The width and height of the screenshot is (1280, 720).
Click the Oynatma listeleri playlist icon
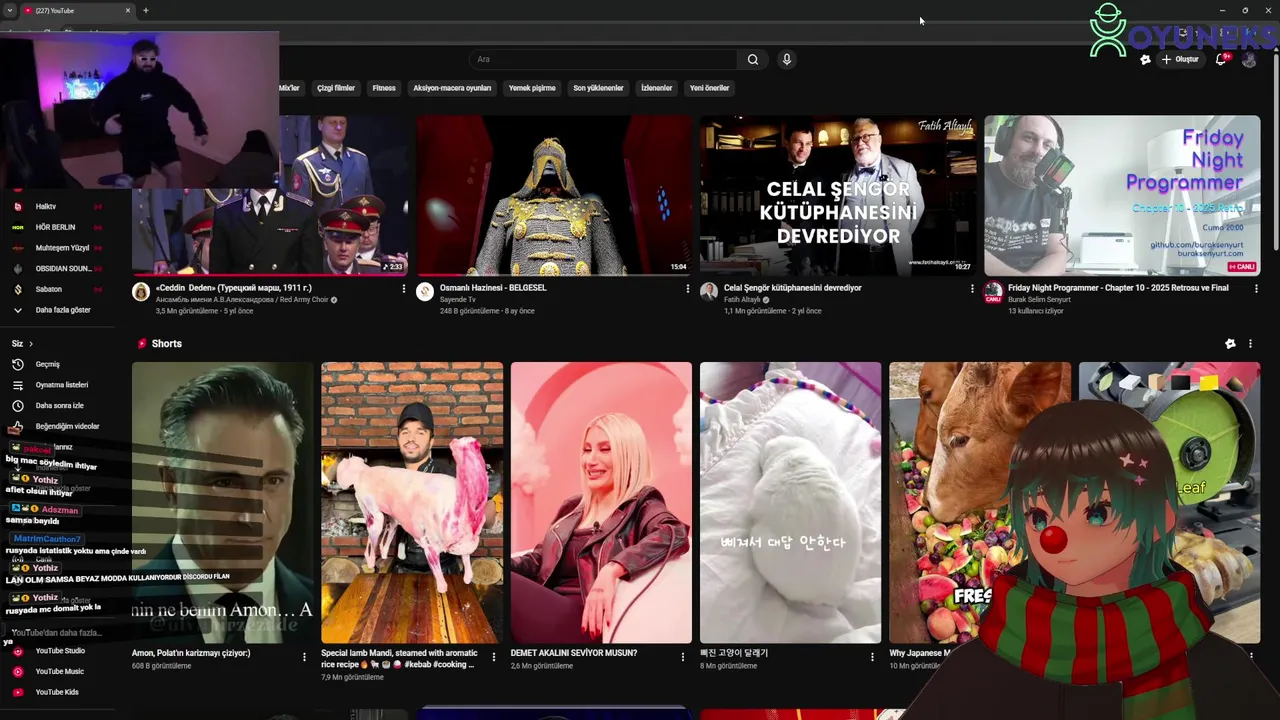17,385
